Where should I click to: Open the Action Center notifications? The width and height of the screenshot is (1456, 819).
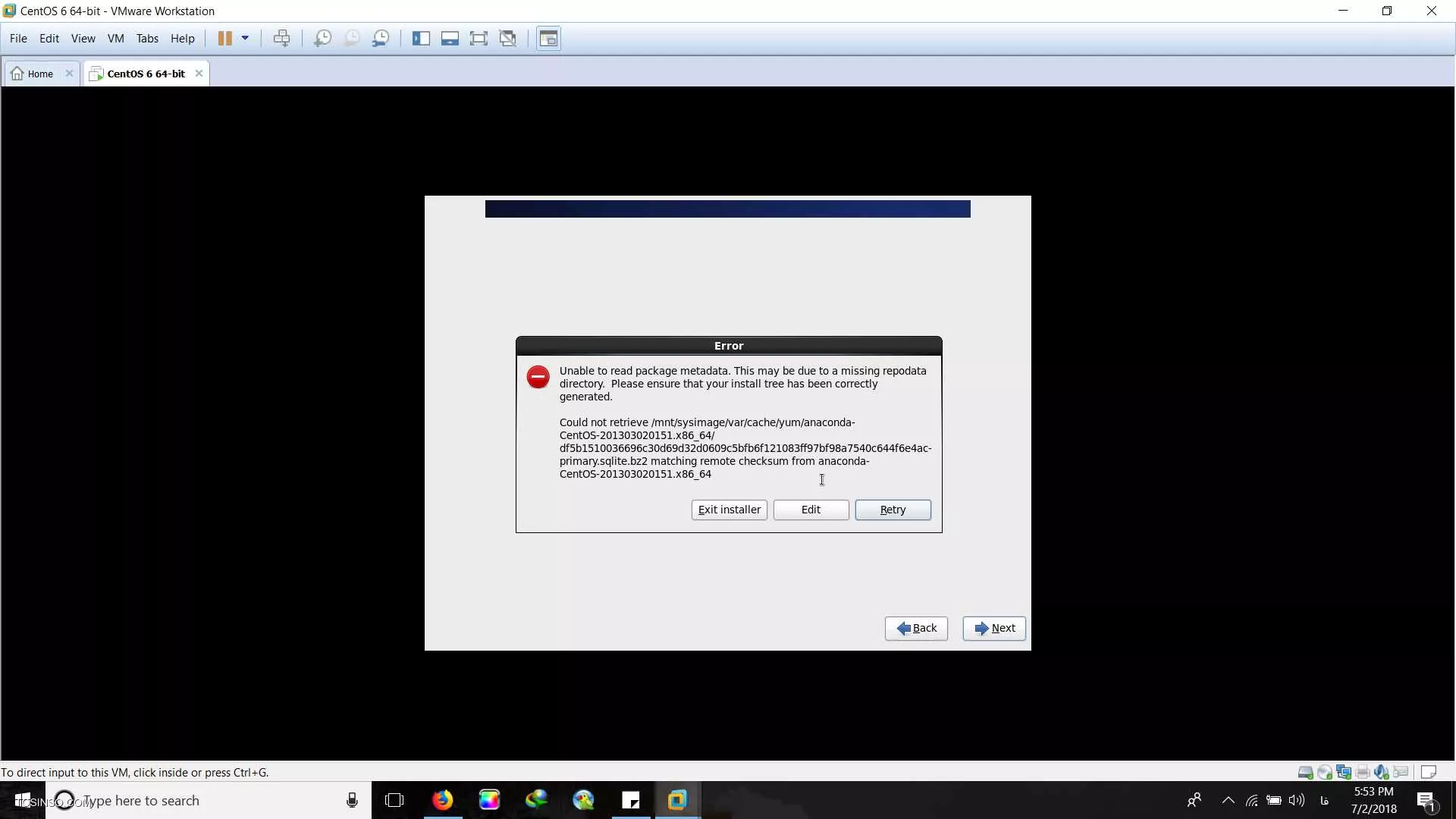coord(1426,800)
